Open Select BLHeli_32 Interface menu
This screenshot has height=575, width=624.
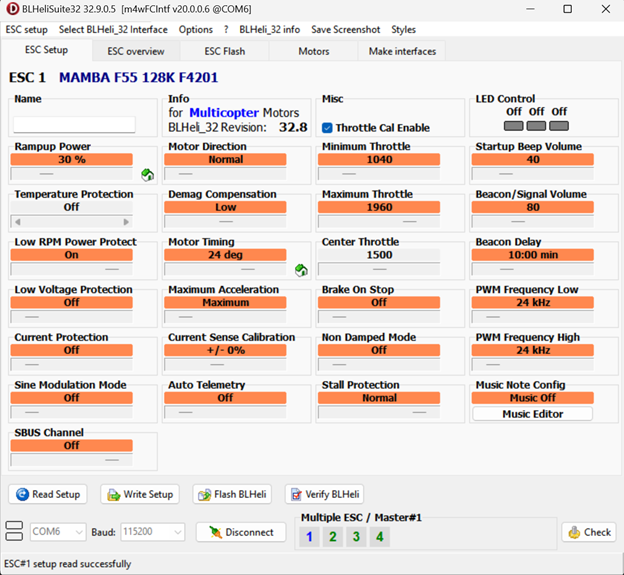113,29
